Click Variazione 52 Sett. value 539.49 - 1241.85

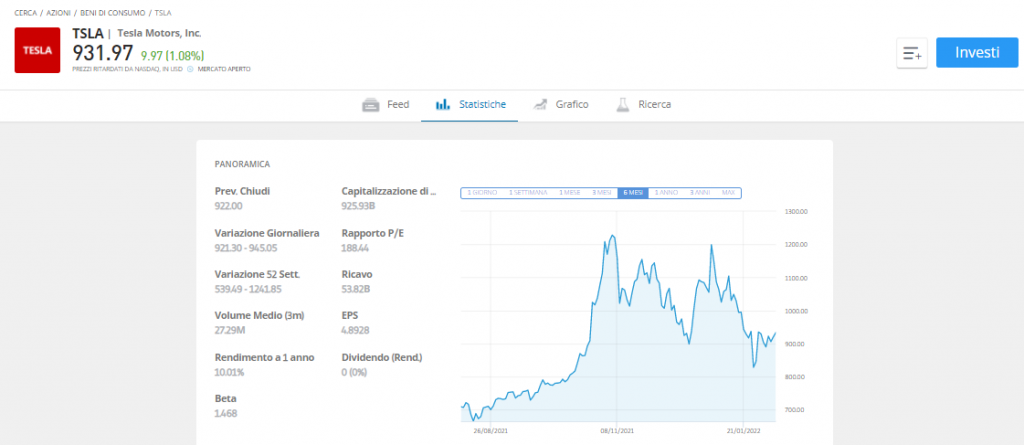pos(248,289)
